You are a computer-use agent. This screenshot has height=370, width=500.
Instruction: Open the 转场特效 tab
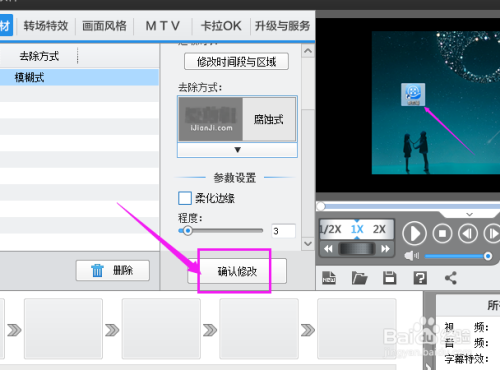click(x=46, y=26)
